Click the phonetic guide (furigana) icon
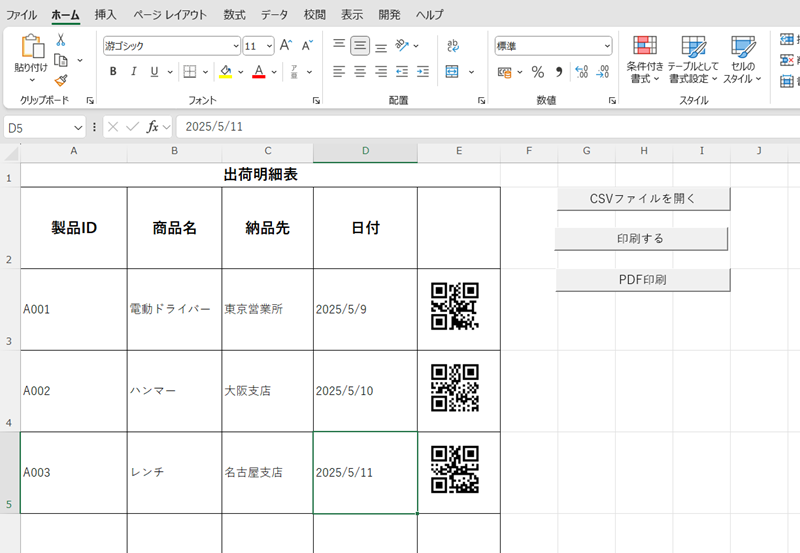 [294, 71]
